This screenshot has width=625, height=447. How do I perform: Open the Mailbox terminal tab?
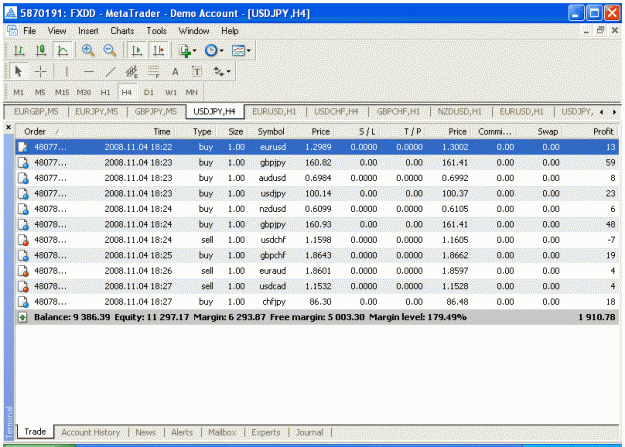[222, 432]
